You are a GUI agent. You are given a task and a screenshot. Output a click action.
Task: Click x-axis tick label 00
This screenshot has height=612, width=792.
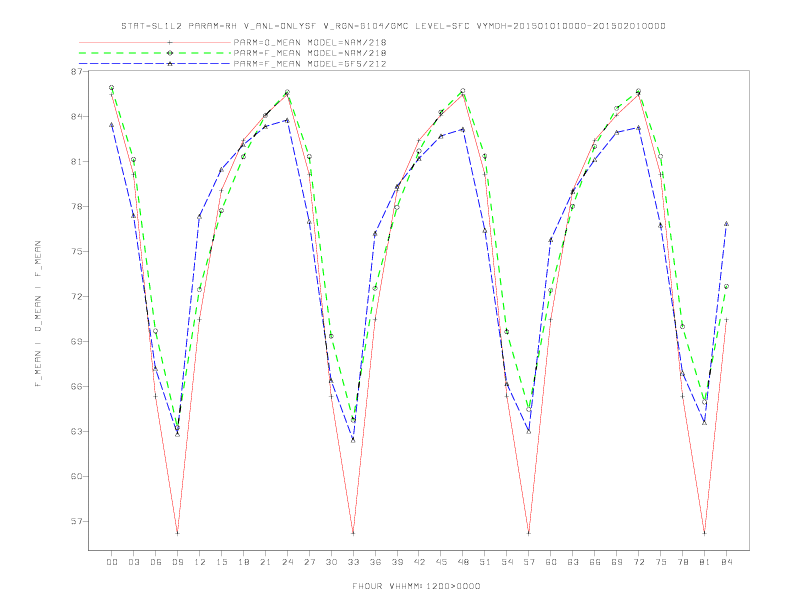tap(112, 562)
